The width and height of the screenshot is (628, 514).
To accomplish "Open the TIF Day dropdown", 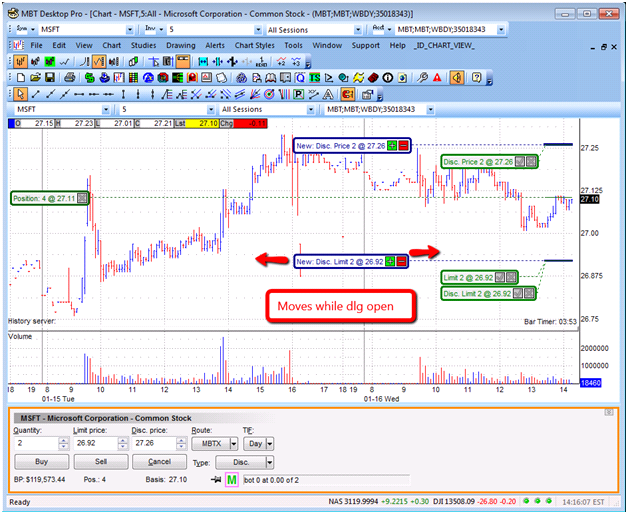I will click(x=270, y=443).
